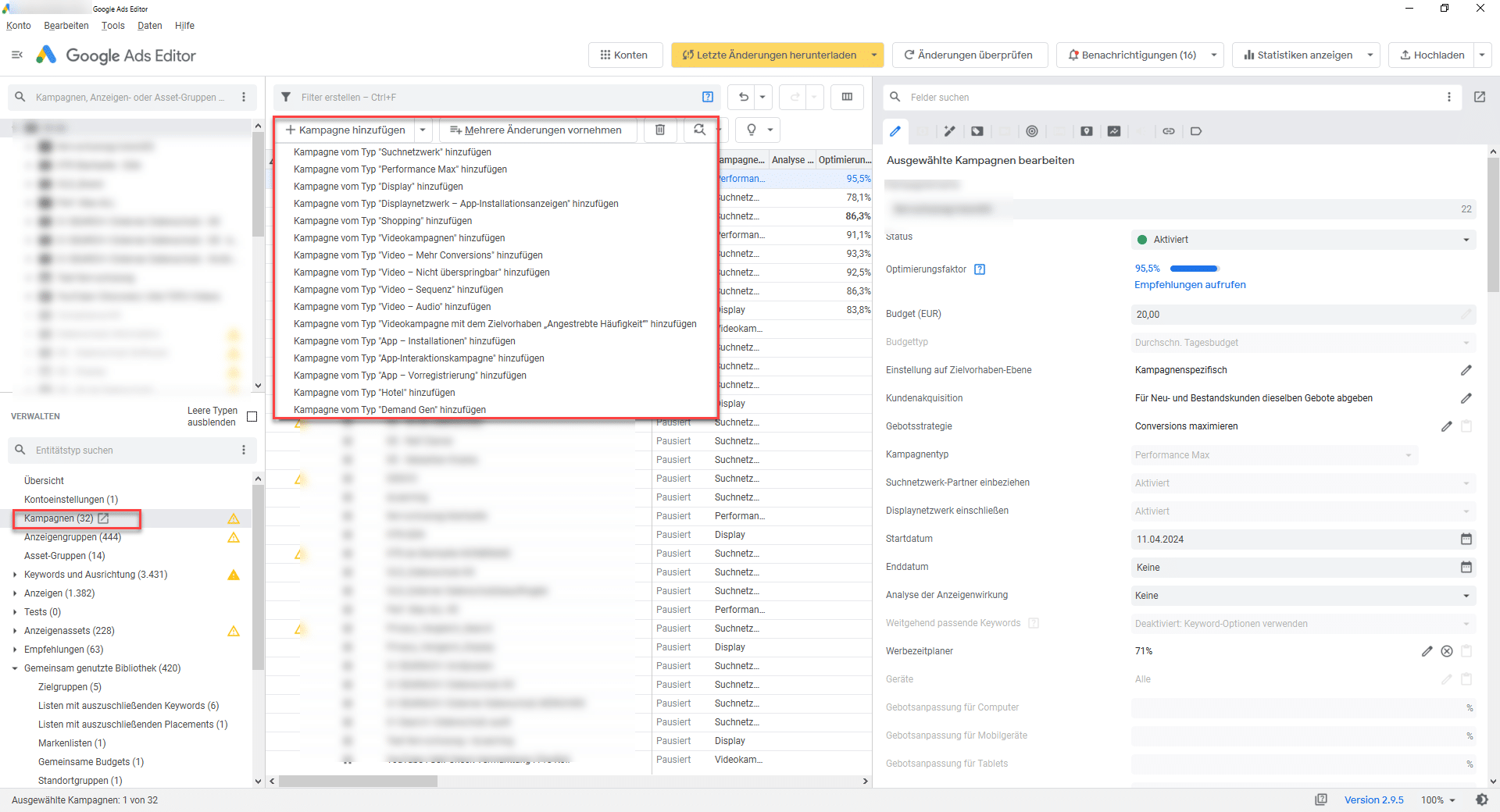Open the Empfehlungen aufrufen link

(1190, 285)
